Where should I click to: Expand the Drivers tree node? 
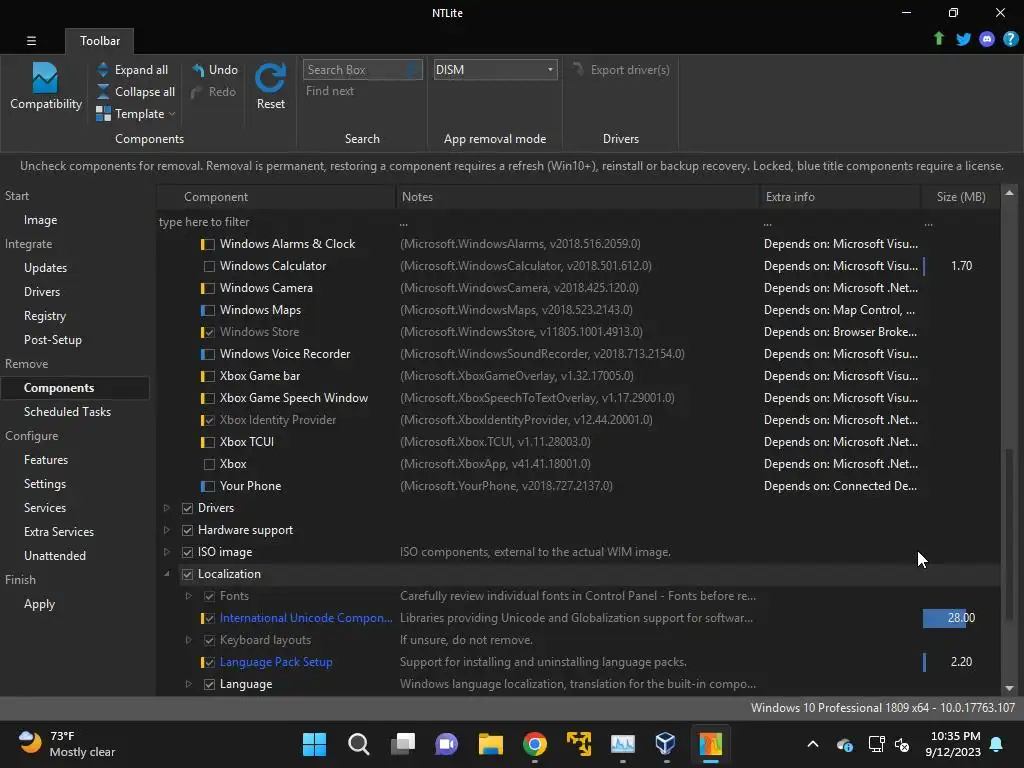click(x=167, y=508)
